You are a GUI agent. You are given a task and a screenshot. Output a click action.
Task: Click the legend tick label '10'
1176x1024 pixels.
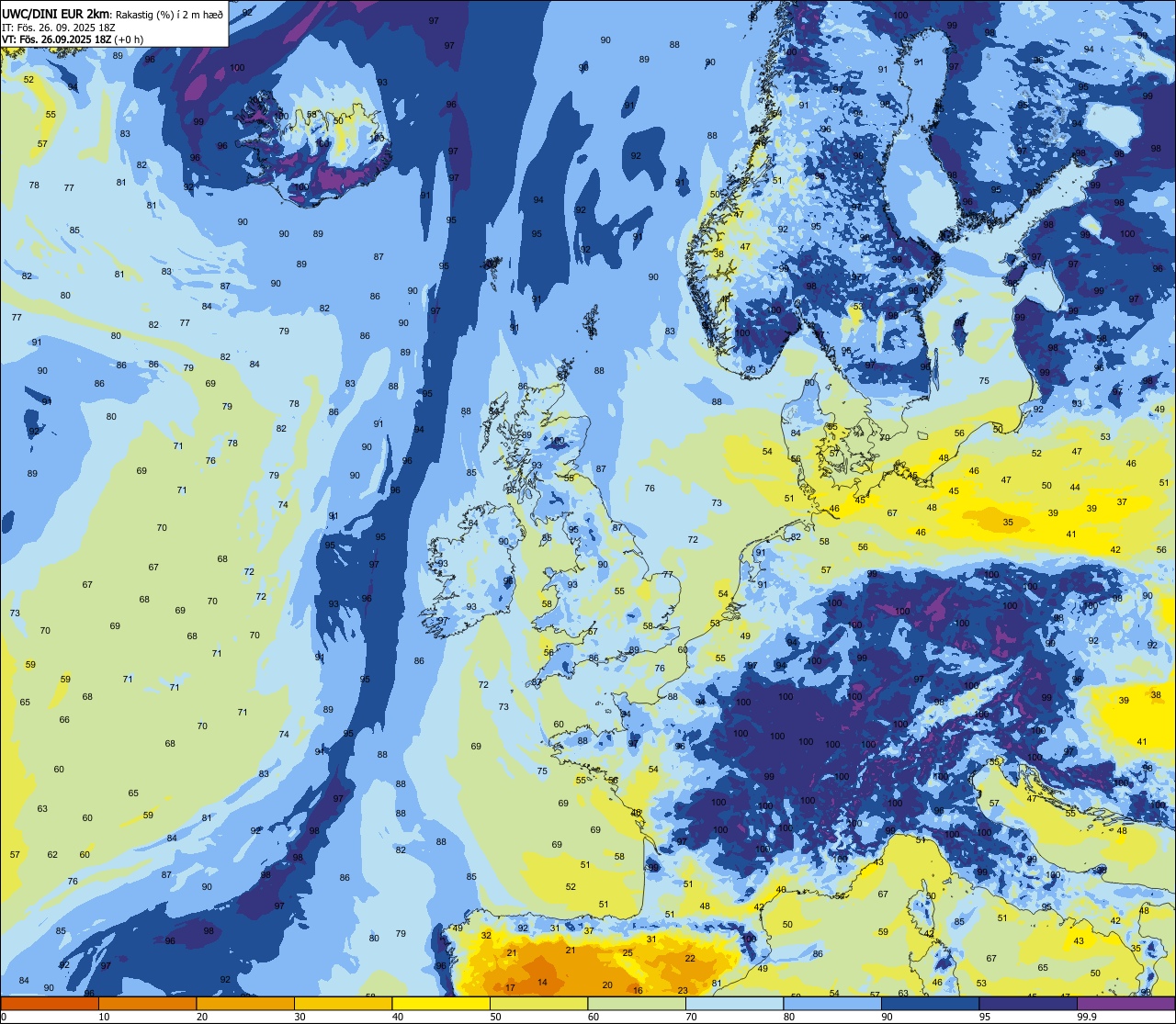pos(104,1017)
